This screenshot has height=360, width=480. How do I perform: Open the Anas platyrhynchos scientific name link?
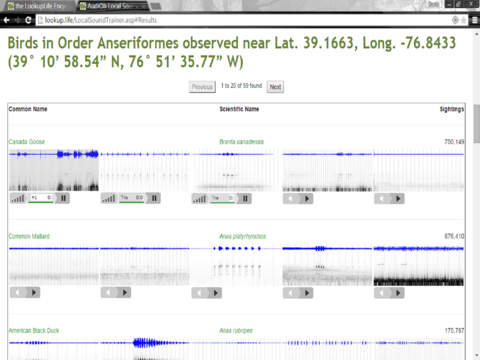pos(243,236)
